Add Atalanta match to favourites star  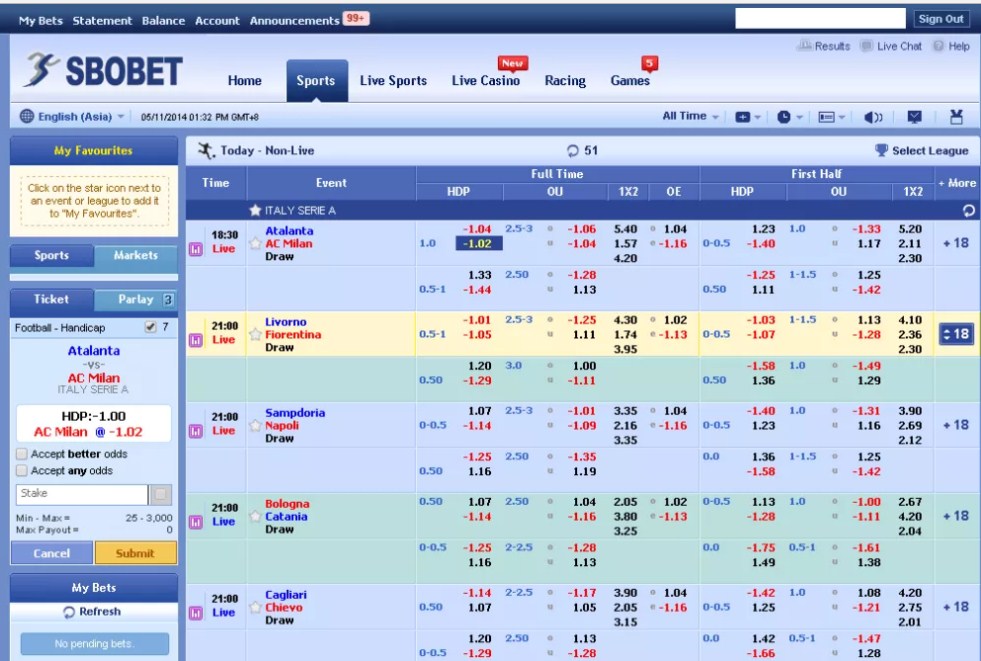tap(255, 243)
